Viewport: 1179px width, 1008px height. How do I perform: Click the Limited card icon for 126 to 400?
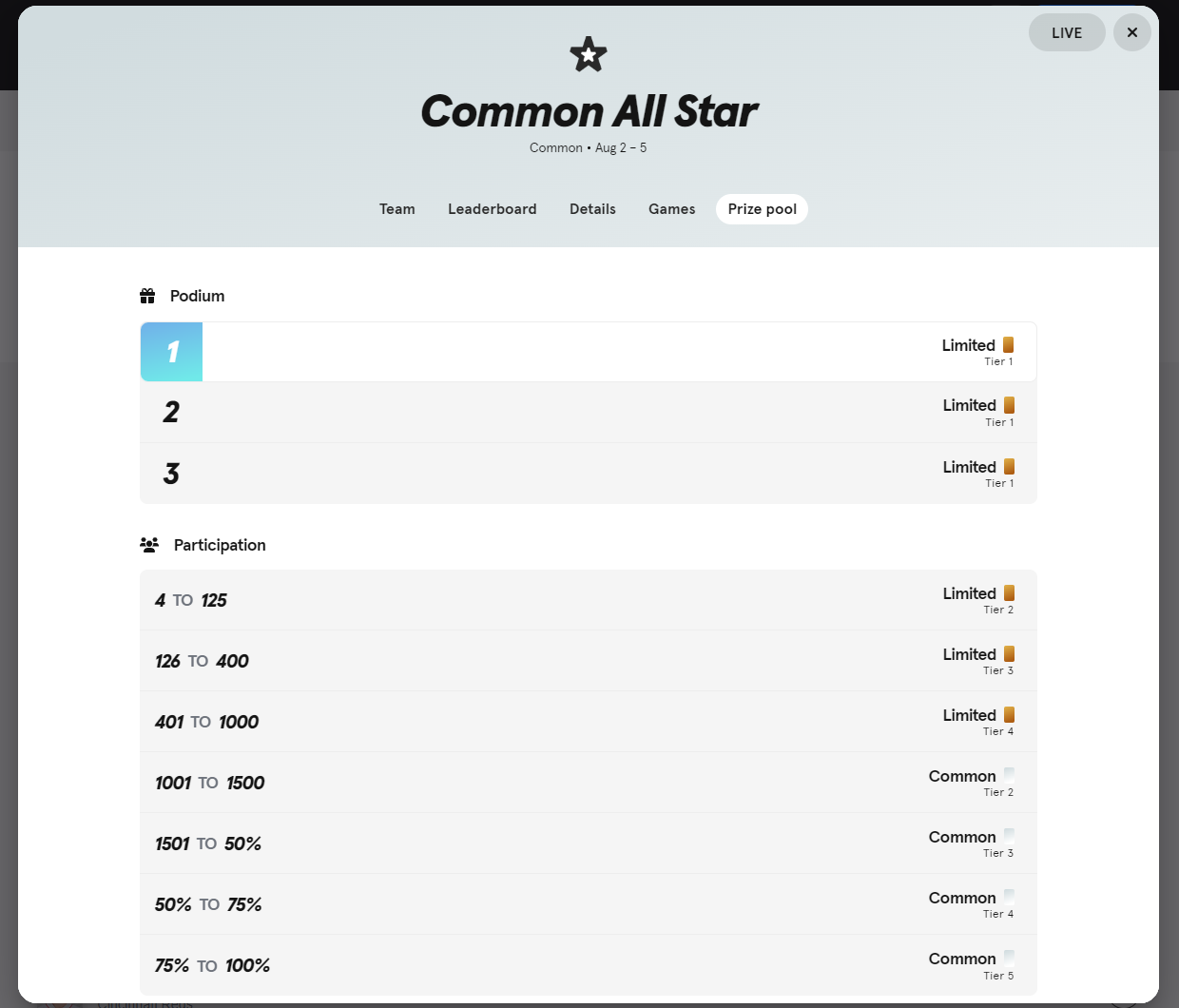point(1010,654)
